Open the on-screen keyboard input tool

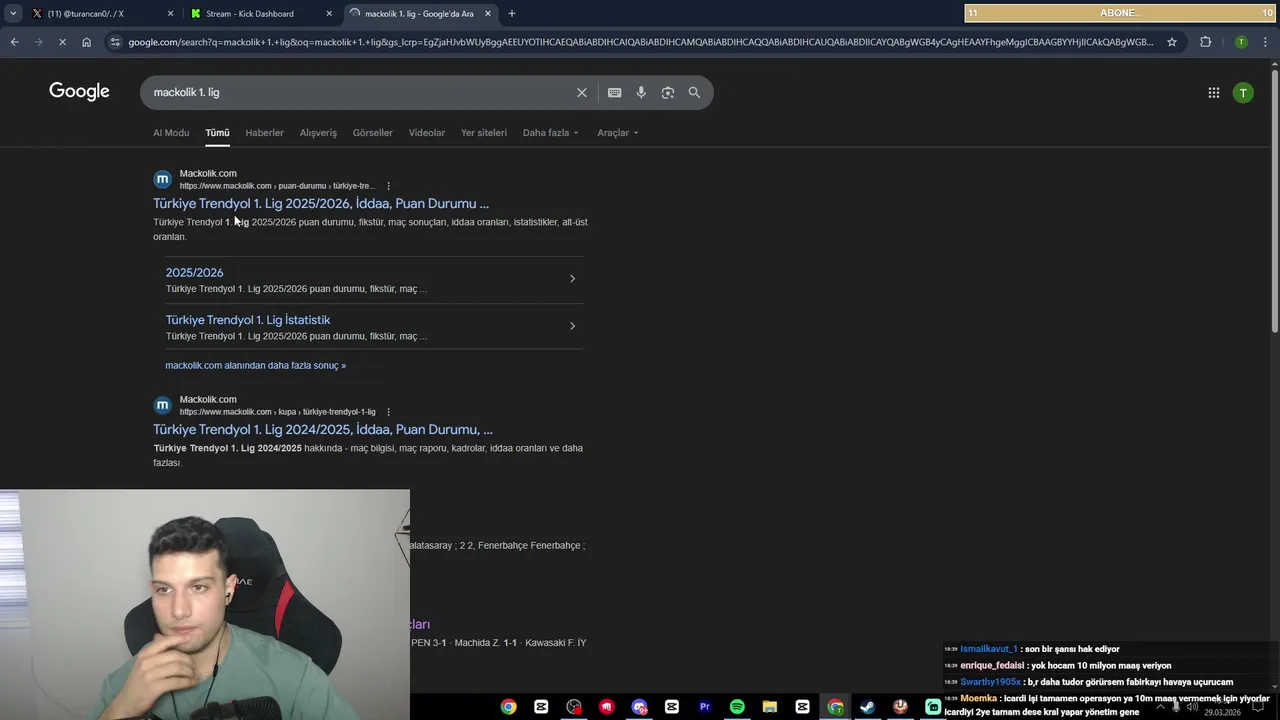[x=614, y=92]
